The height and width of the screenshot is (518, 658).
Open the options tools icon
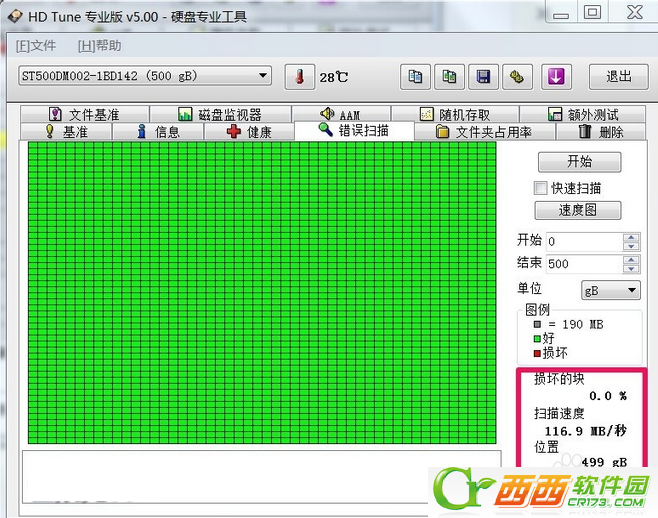tap(517, 77)
